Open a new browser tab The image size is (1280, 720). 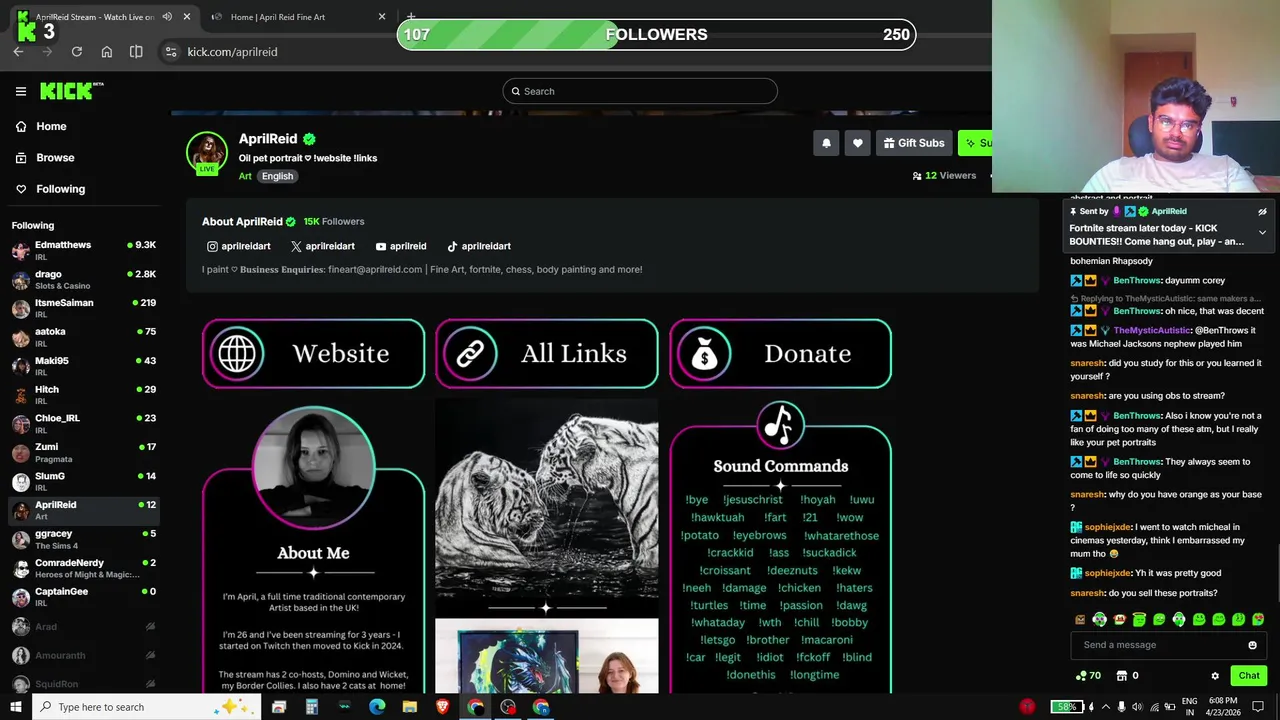[x=410, y=17]
